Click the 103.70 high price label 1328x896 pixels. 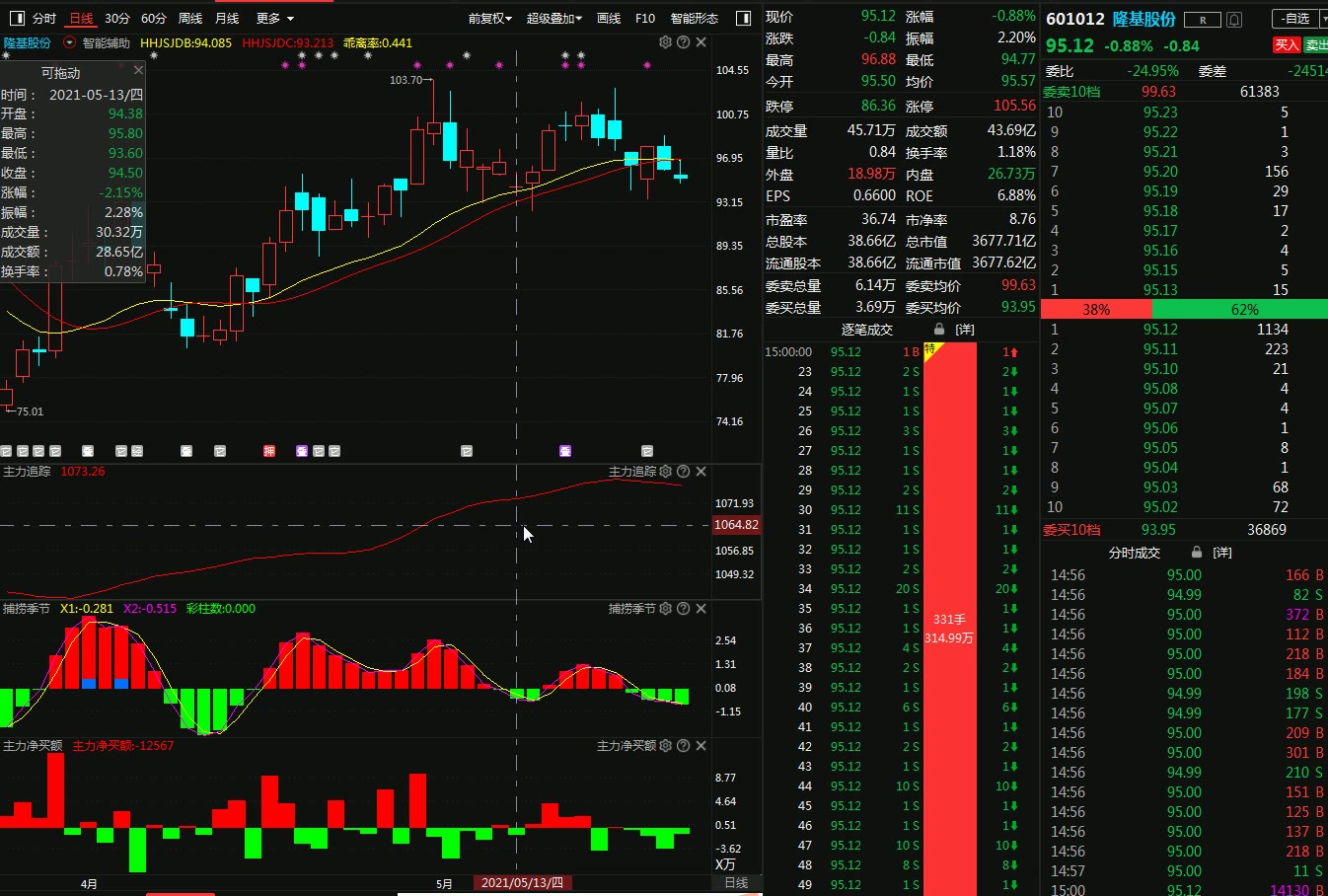tap(406, 80)
